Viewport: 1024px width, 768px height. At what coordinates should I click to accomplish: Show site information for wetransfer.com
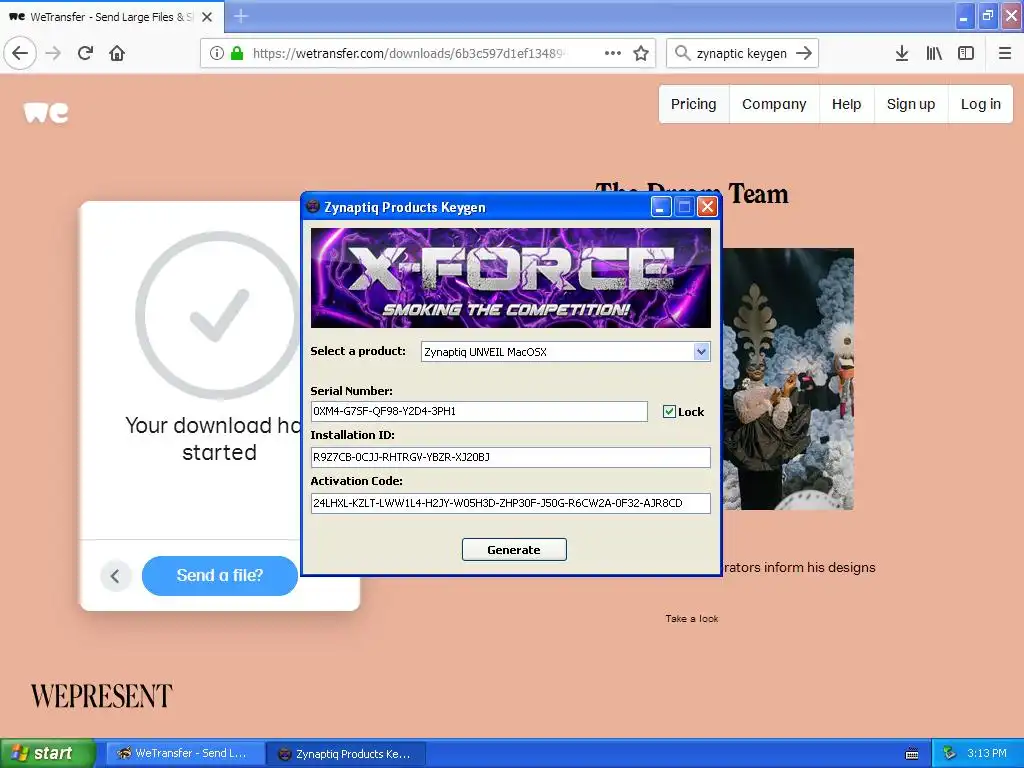217,53
